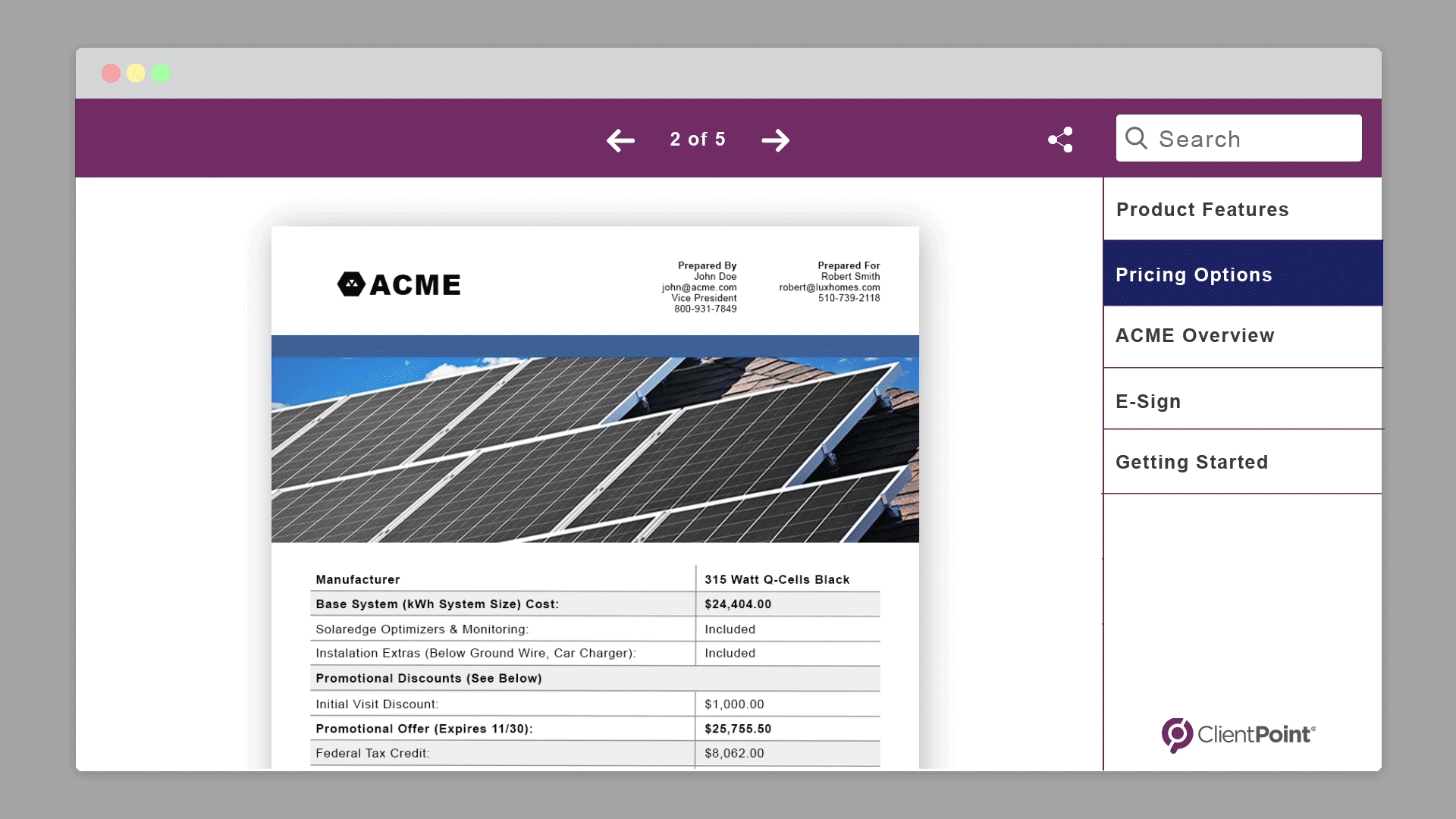Click the ACME hexagon logo
The width and height of the screenshot is (1456, 819).
(351, 284)
